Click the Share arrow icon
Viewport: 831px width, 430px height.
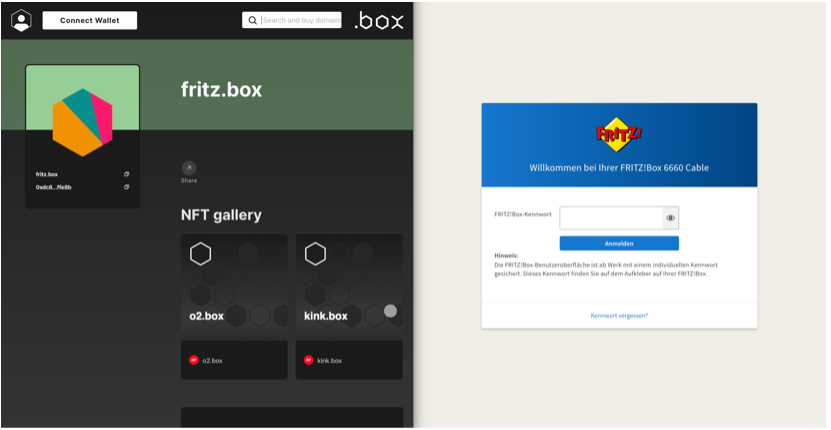pyautogui.click(x=189, y=168)
